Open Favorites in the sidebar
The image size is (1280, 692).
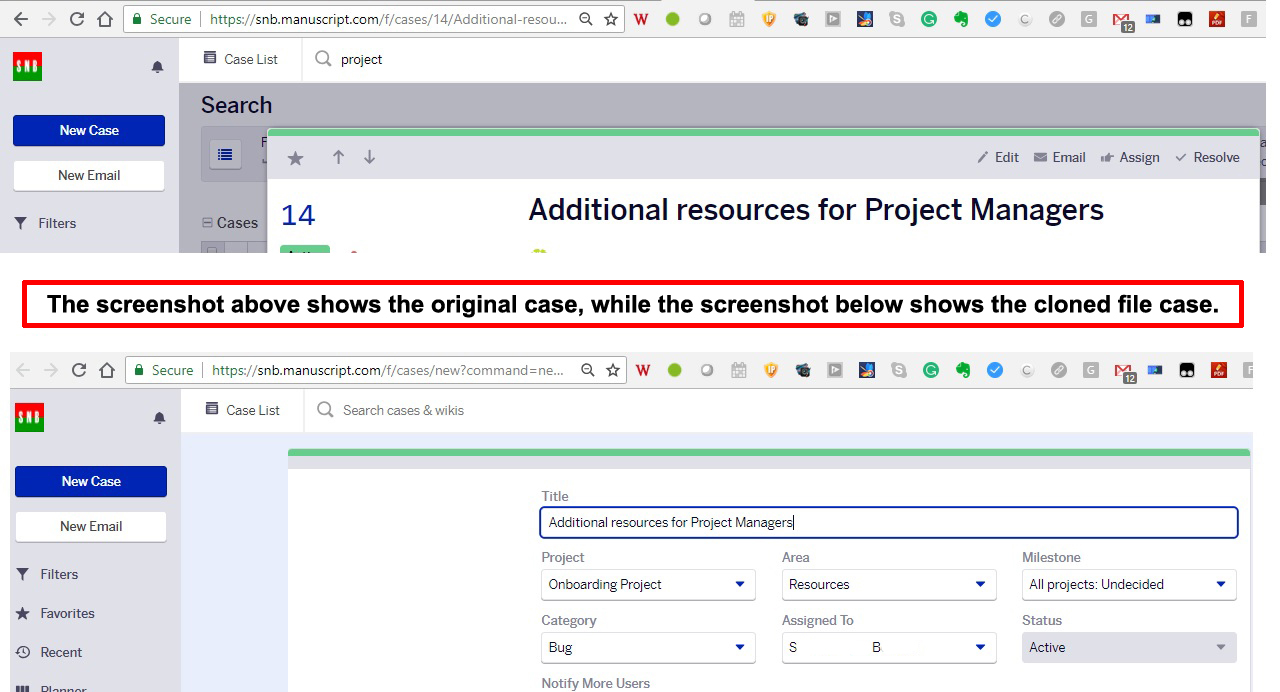point(67,613)
